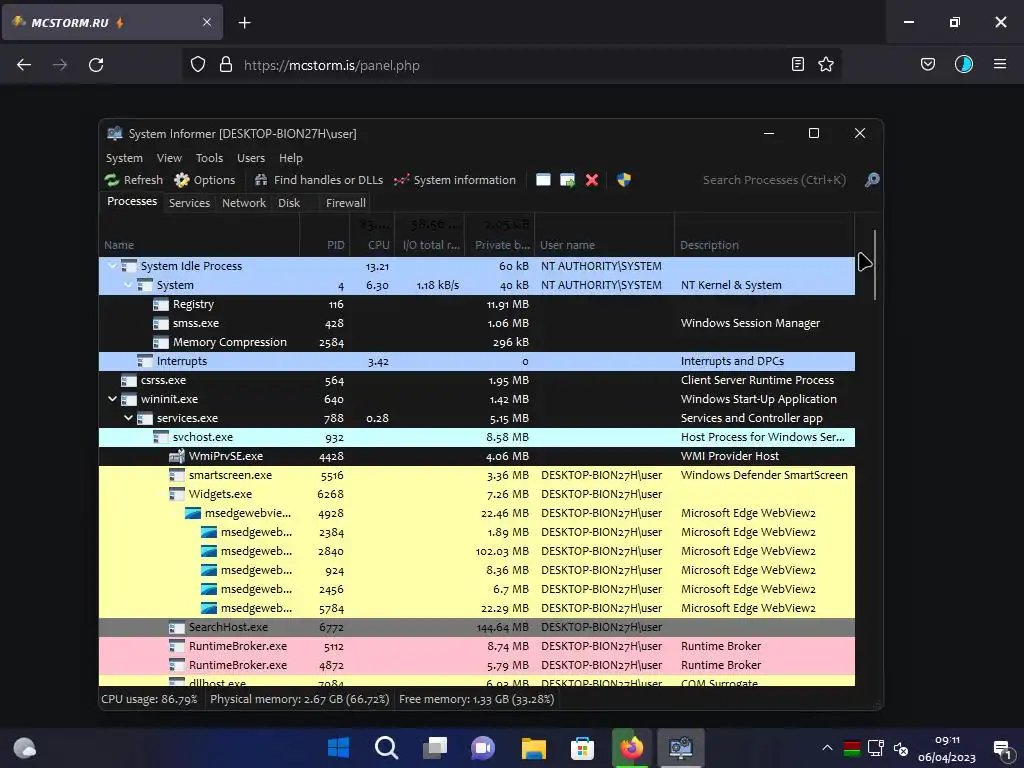Open the System menu
The height and width of the screenshot is (768, 1024).
pos(124,158)
